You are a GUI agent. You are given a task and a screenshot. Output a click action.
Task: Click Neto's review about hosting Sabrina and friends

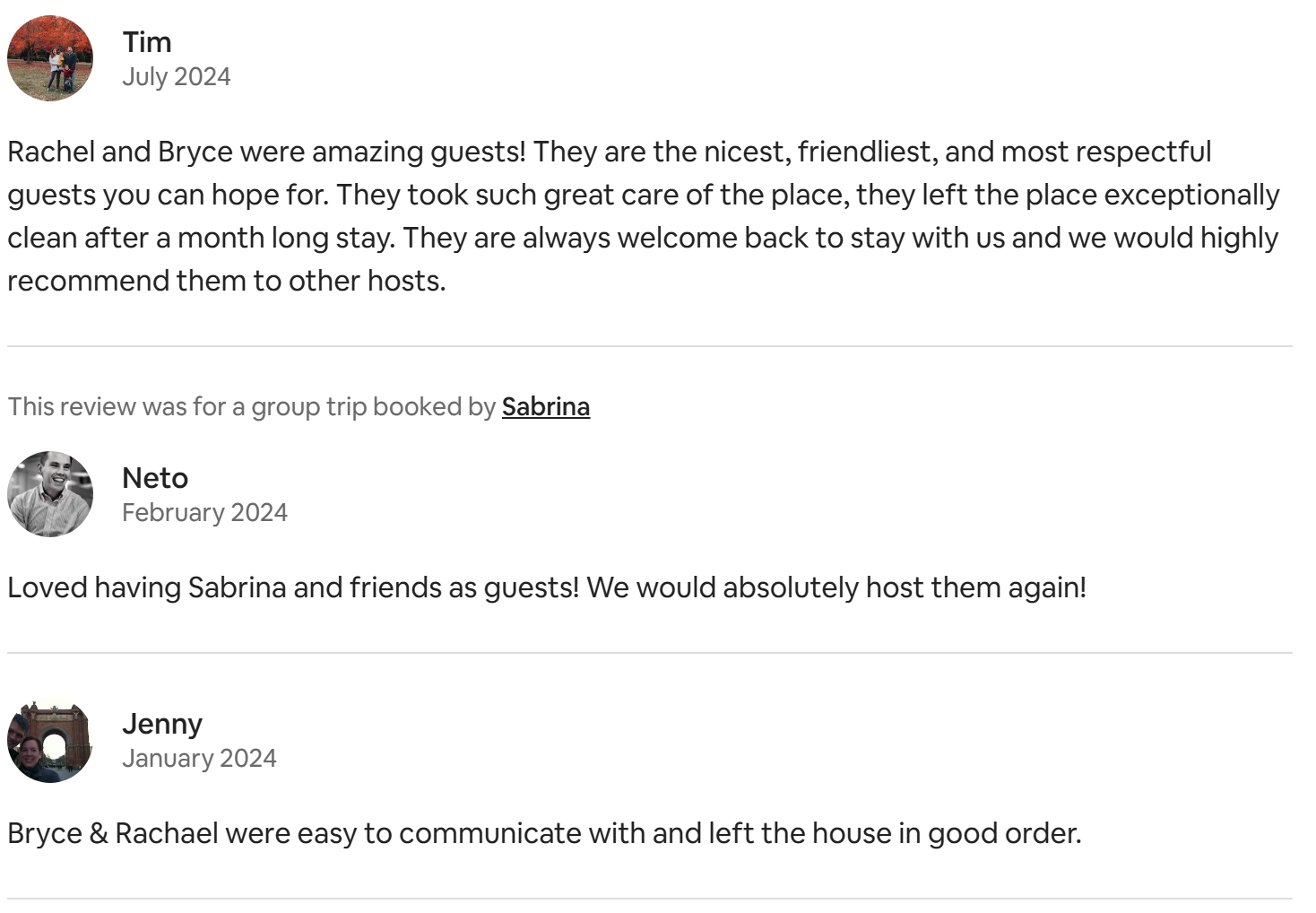coord(547,588)
